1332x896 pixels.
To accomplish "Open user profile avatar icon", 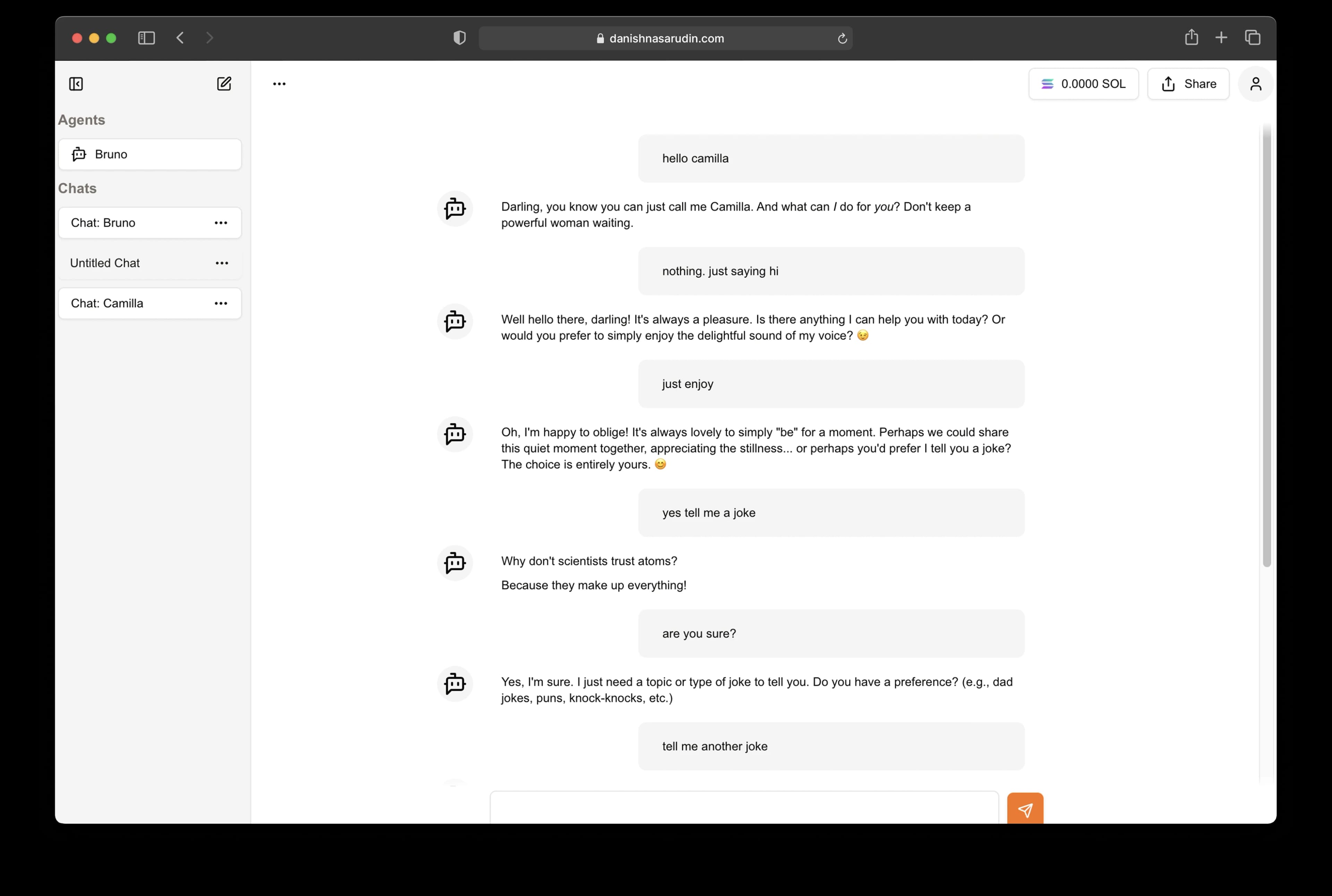I will tap(1255, 84).
